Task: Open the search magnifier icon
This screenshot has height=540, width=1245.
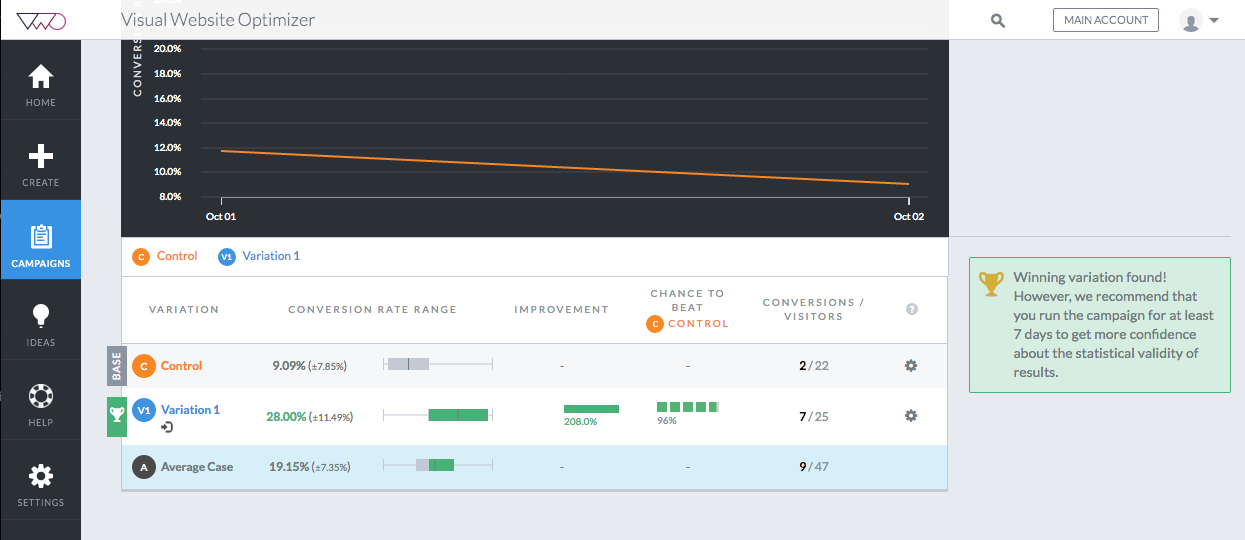Action: [x=997, y=20]
